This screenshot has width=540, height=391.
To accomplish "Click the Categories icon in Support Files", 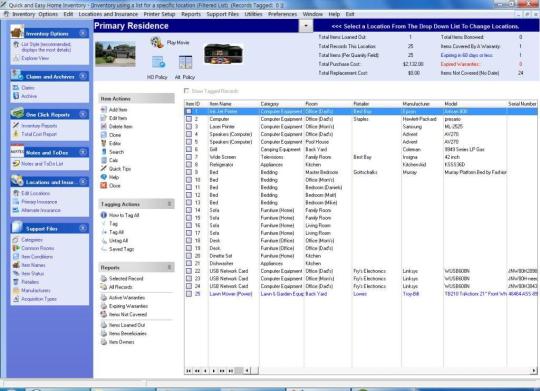I will tap(16, 240).
